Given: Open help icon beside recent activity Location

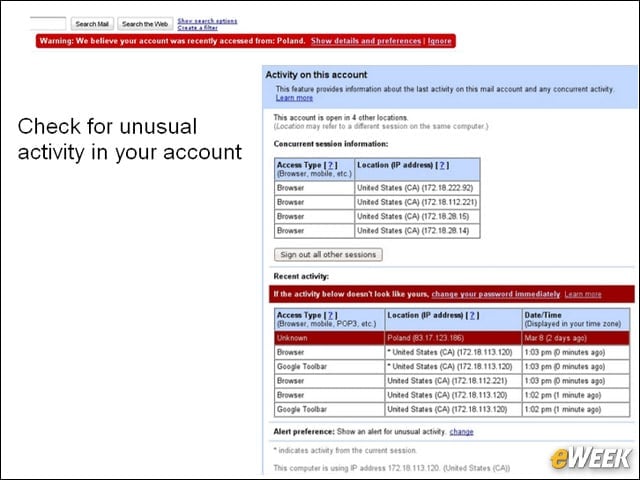Looking at the screenshot, I should click(472, 315).
